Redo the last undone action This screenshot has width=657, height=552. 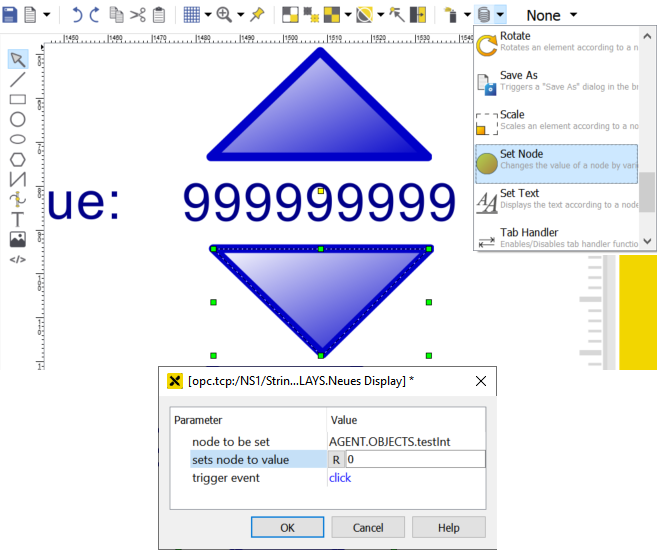pos(95,15)
